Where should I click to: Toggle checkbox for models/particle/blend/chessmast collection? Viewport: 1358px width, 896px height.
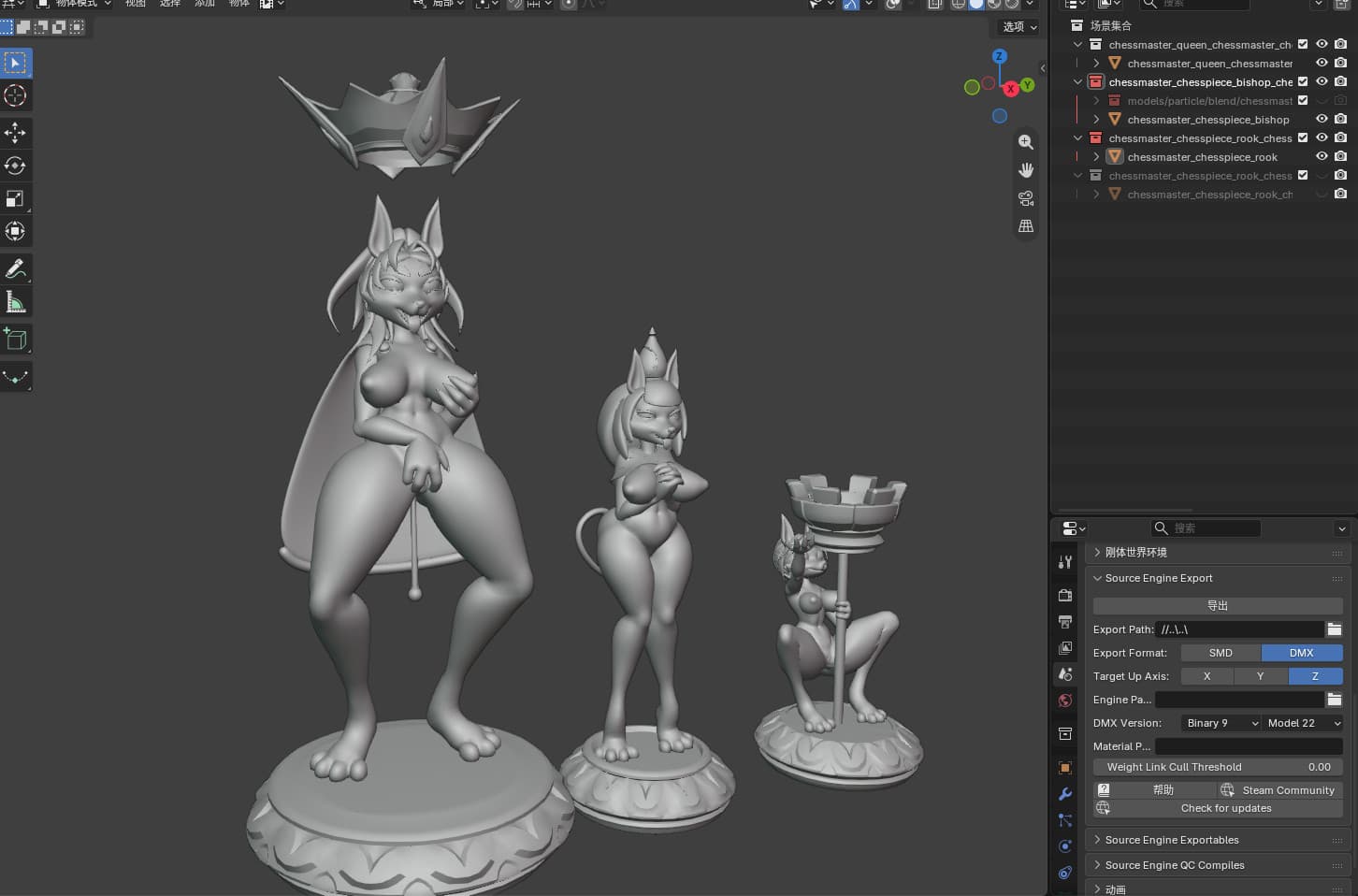(1303, 100)
